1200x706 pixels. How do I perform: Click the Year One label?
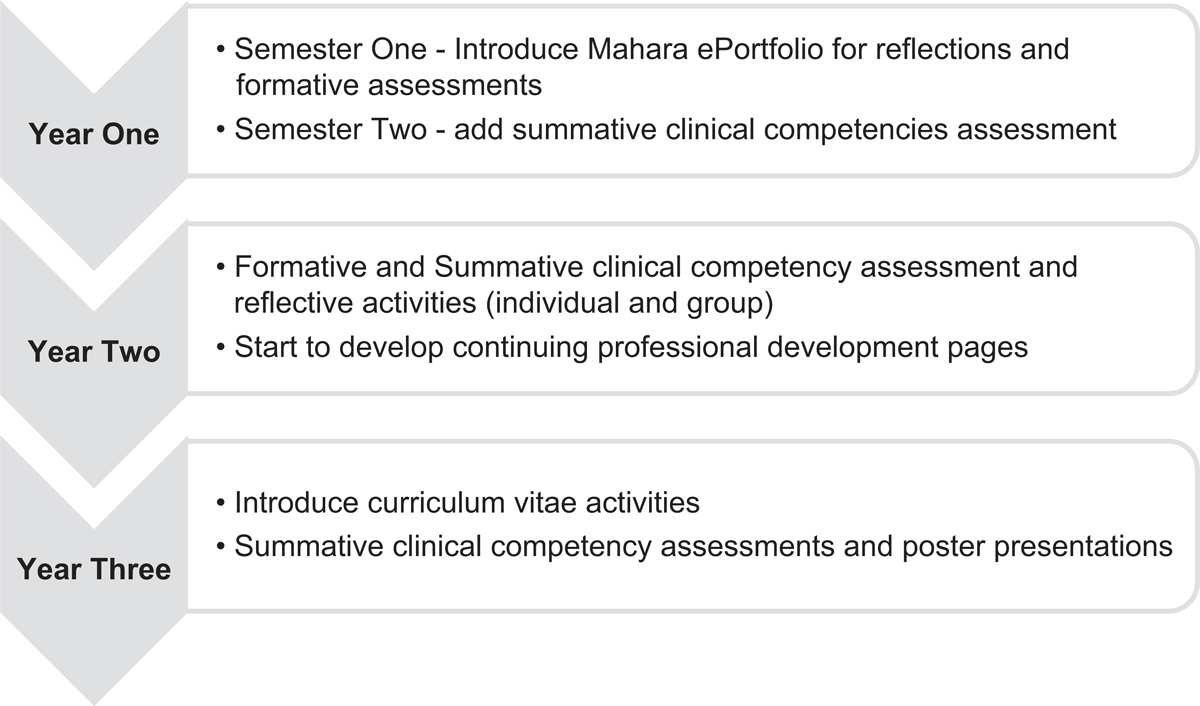click(94, 134)
